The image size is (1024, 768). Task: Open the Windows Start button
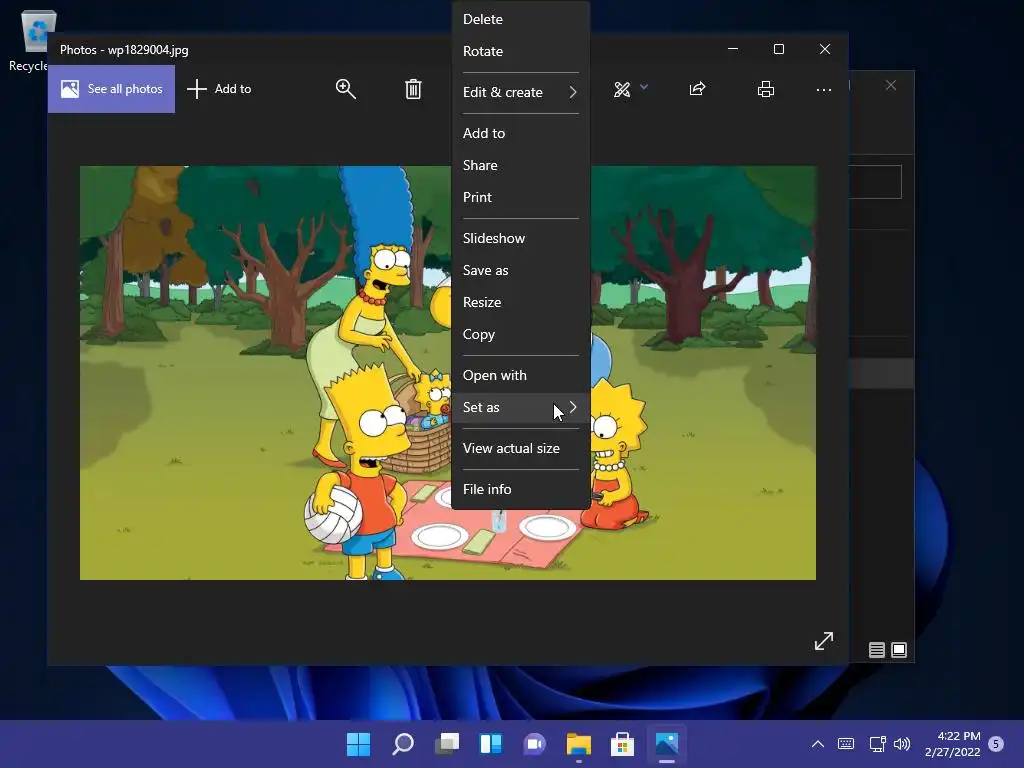(358, 744)
